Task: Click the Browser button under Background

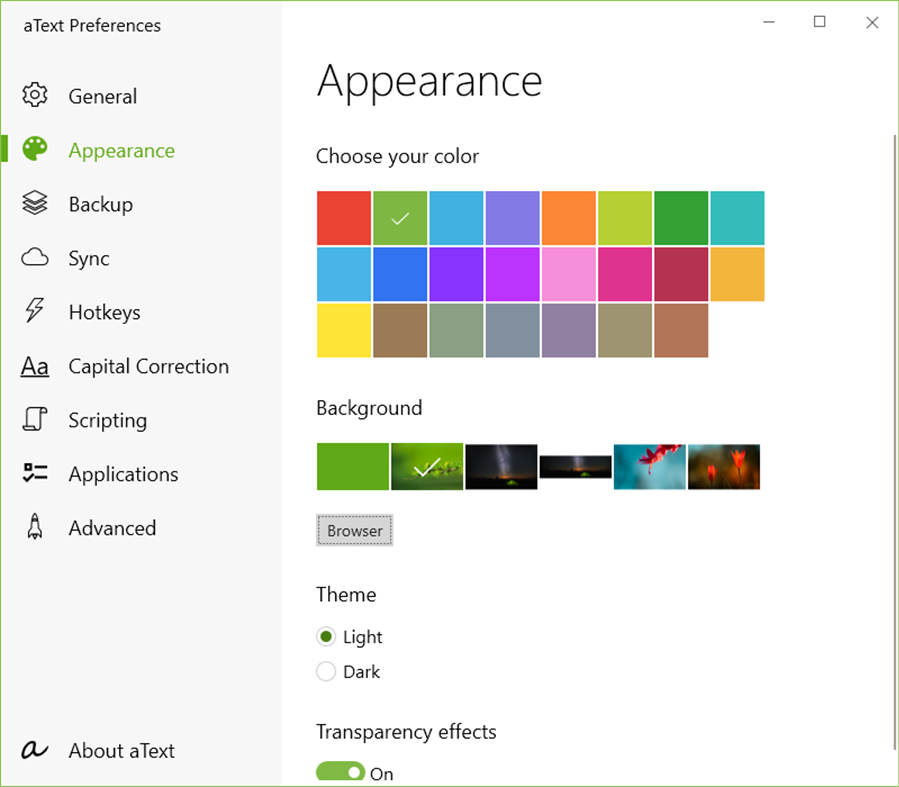Action: (x=354, y=530)
